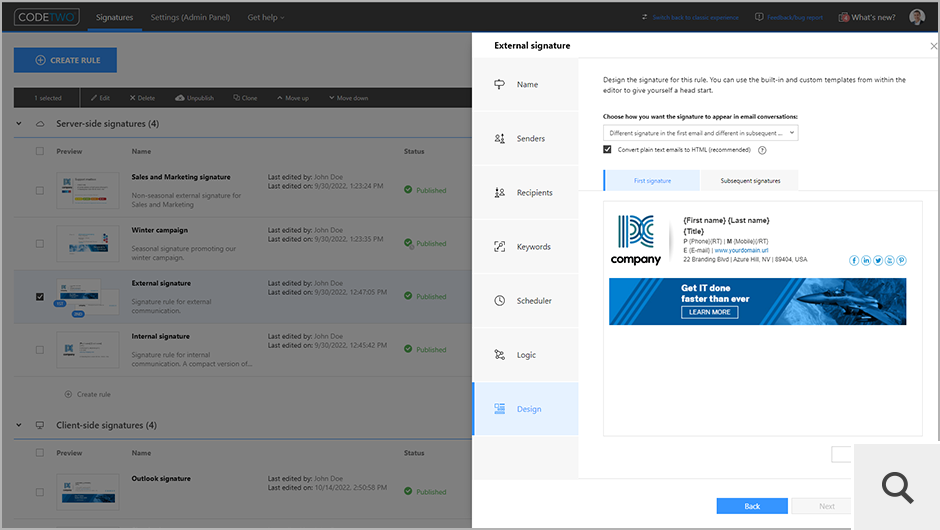Open the Signatures tab
Image resolution: width=940 pixels, height=530 pixels.
pyautogui.click(x=115, y=17)
